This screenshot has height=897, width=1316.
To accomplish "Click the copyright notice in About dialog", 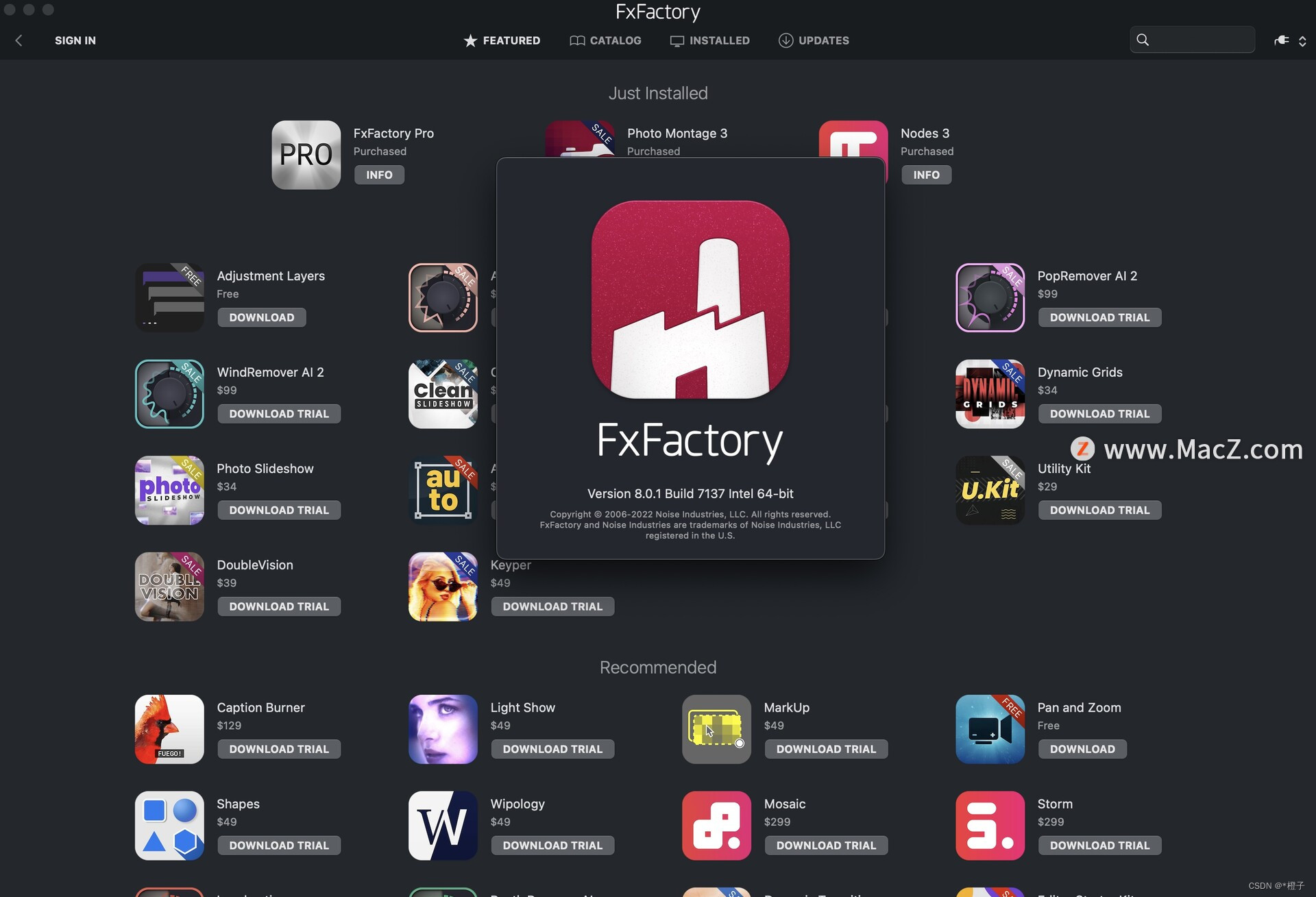I will click(x=690, y=525).
